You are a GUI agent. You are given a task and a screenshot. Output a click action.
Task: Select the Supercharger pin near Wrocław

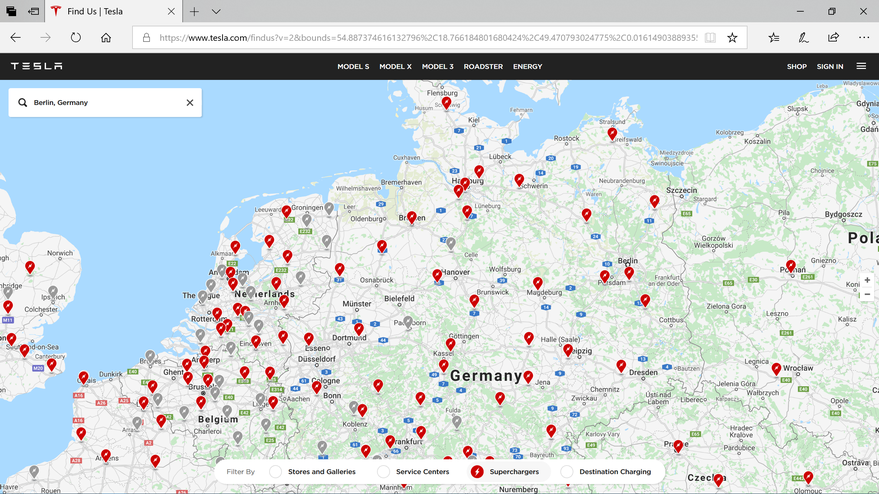(x=776, y=369)
